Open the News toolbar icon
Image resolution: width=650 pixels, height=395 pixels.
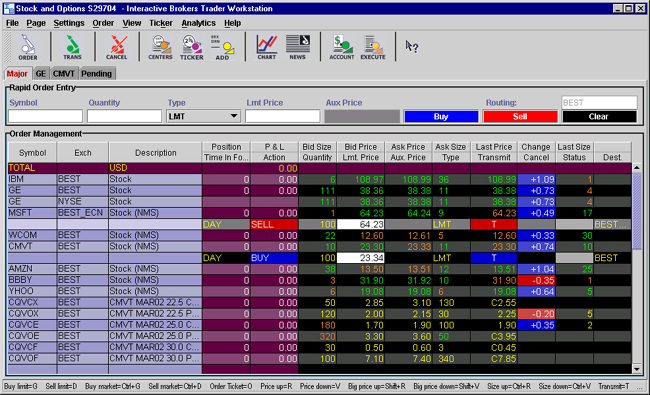click(298, 47)
